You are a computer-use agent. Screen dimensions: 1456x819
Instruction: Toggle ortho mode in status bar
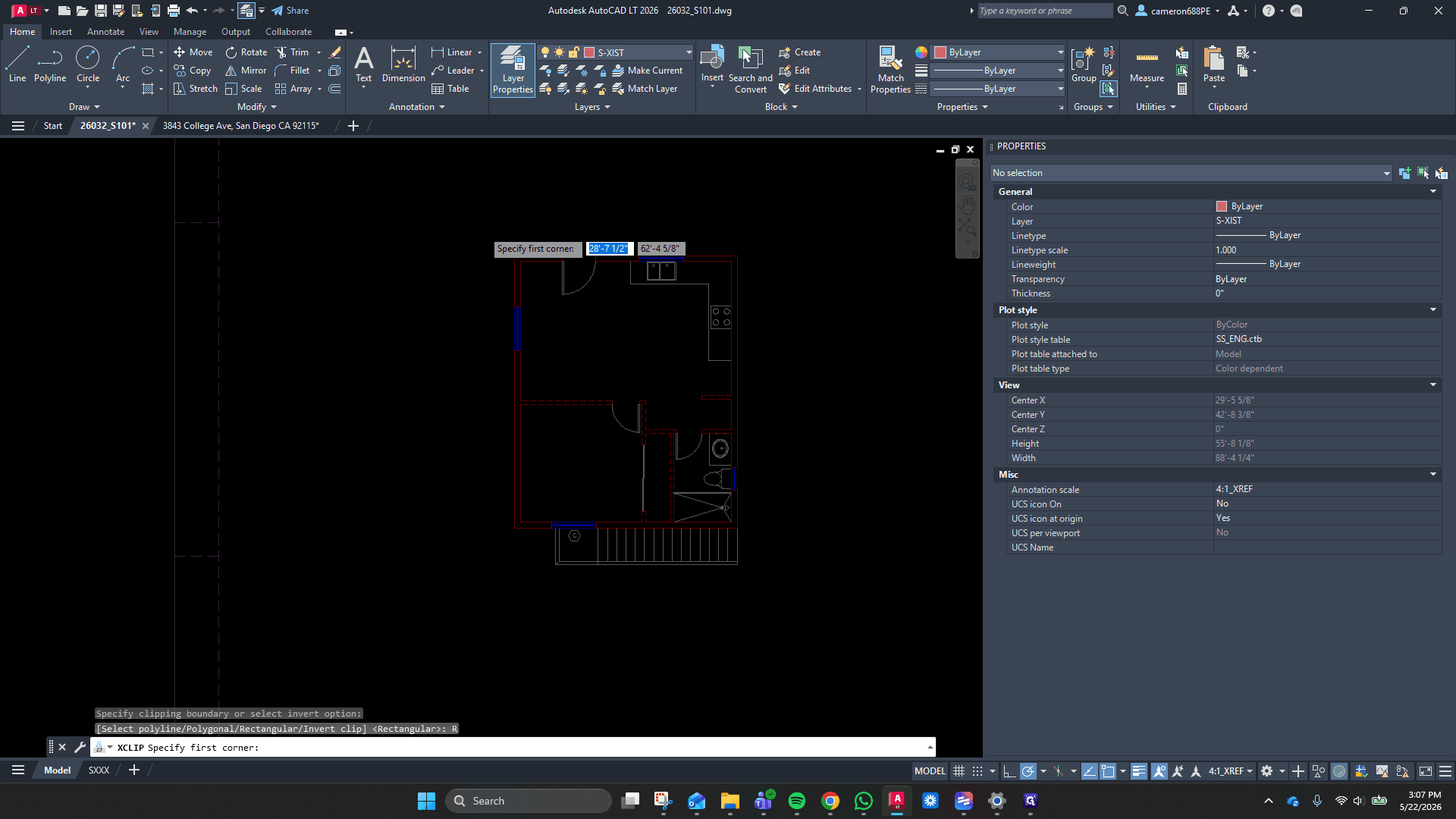(1009, 771)
